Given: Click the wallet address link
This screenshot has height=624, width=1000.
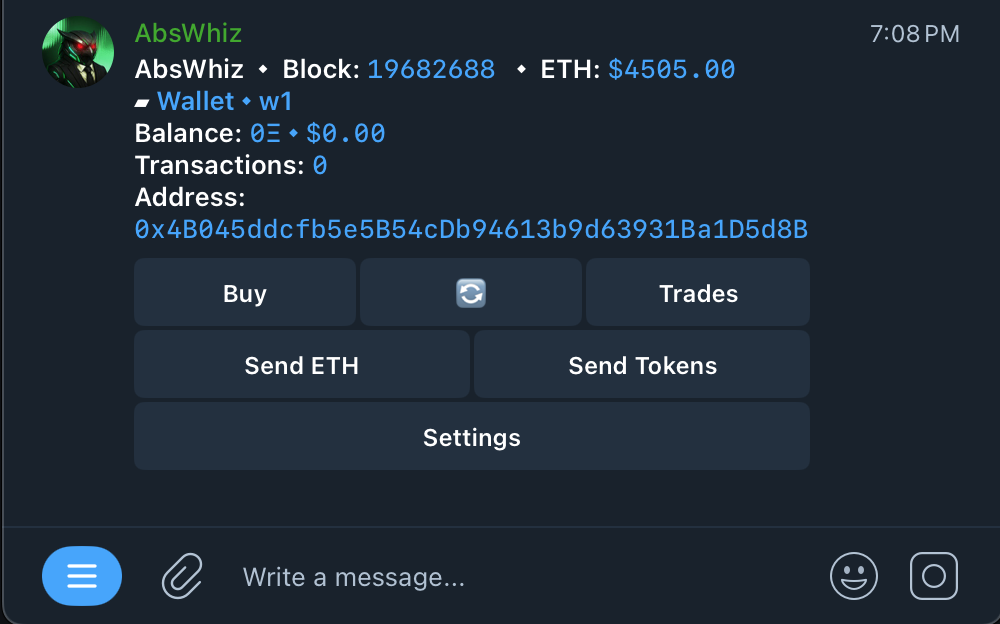Looking at the screenshot, I should pyautogui.click(x=471, y=230).
